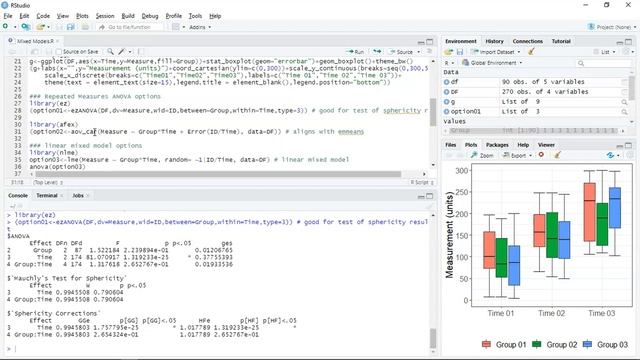Inspect the g list with magnifier
Viewport: 640px width, 360px height.
pyautogui.click(x=624, y=102)
